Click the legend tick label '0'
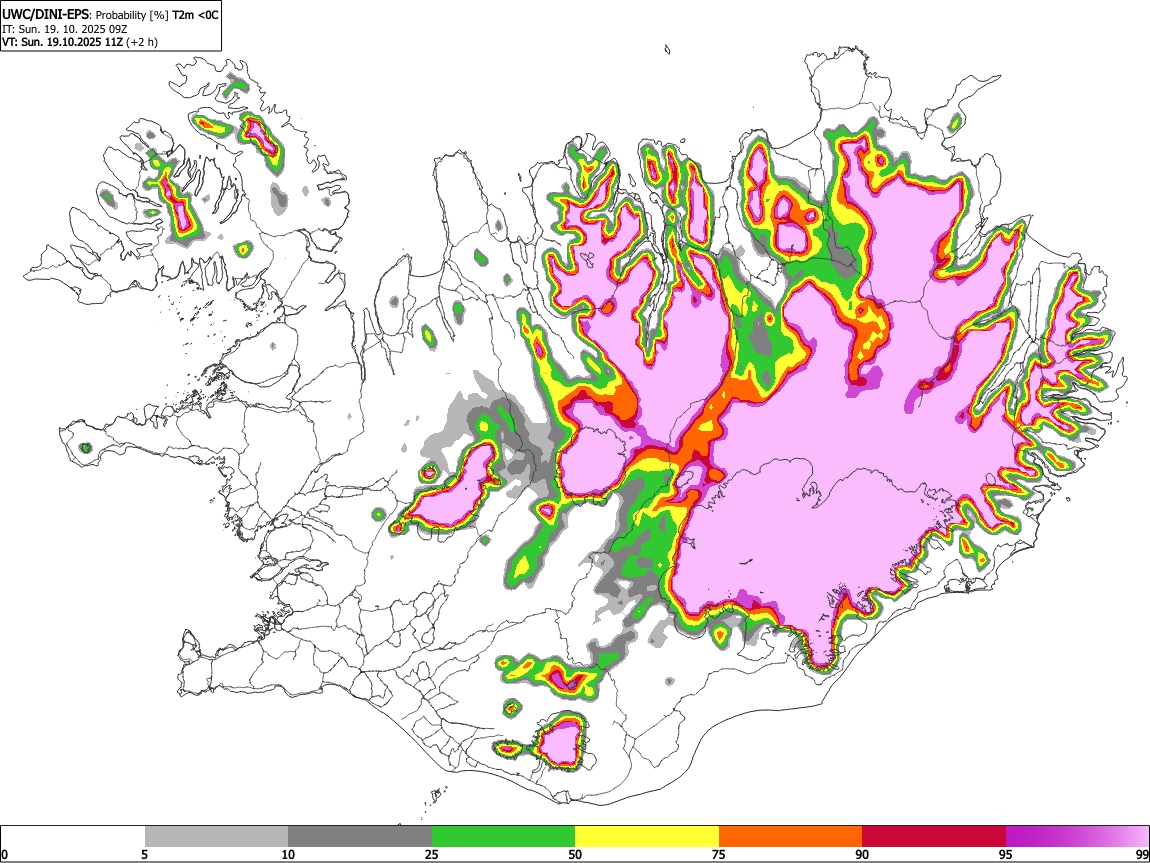1150x863 pixels. (4, 855)
